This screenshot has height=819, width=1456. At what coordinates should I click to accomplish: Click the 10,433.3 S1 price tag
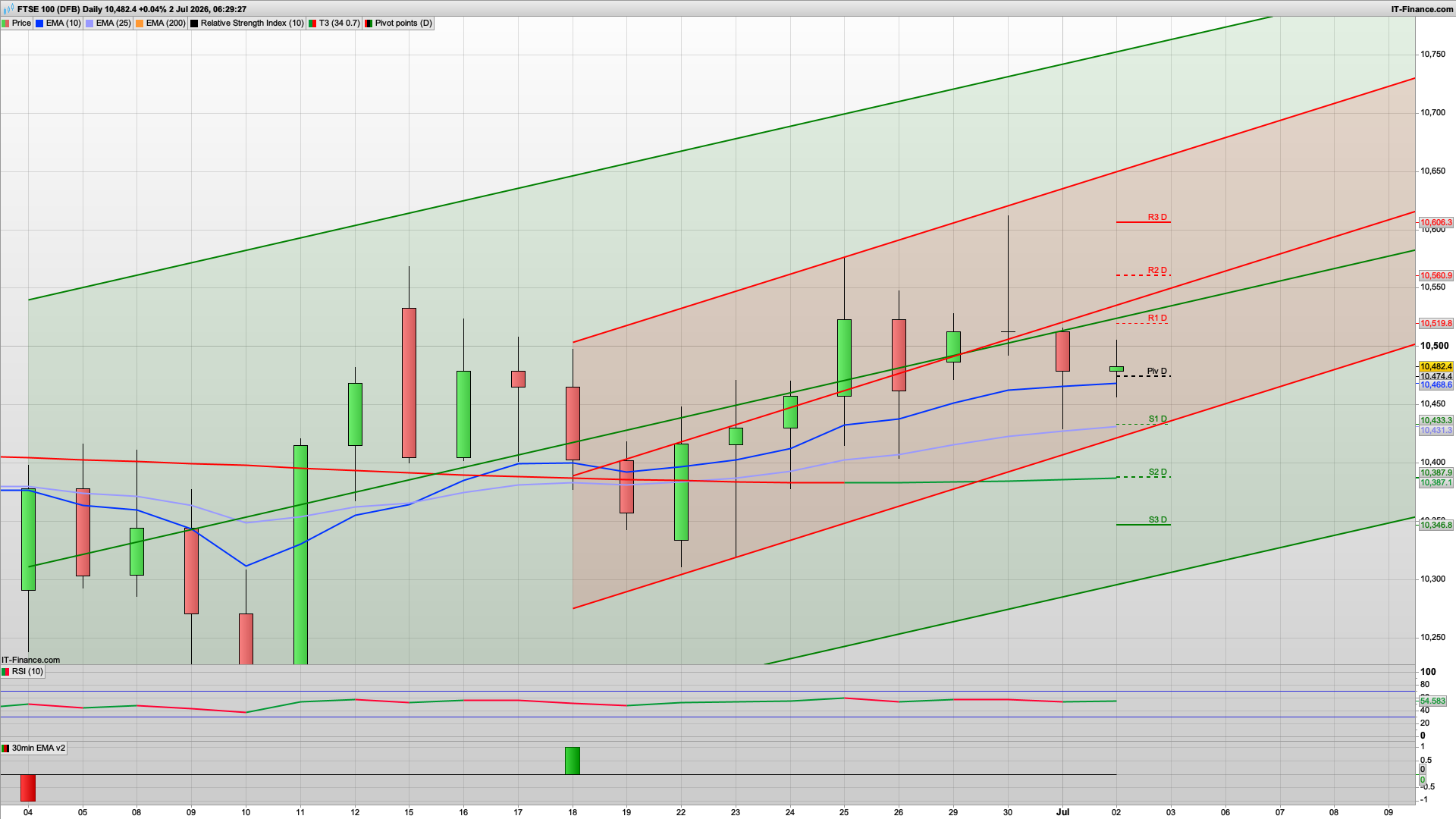pyautogui.click(x=1436, y=421)
